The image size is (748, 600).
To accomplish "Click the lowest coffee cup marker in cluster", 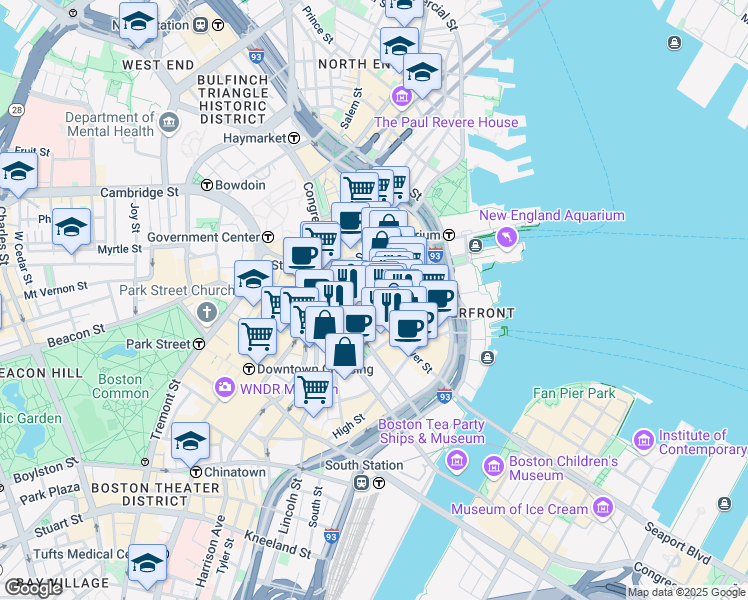I will pos(409,332).
